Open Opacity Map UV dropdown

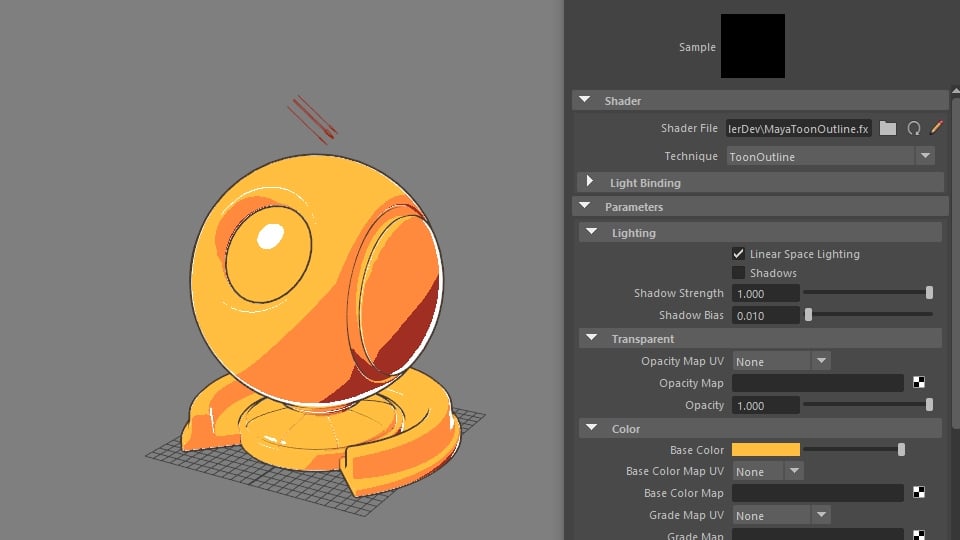click(x=820, y=361)
